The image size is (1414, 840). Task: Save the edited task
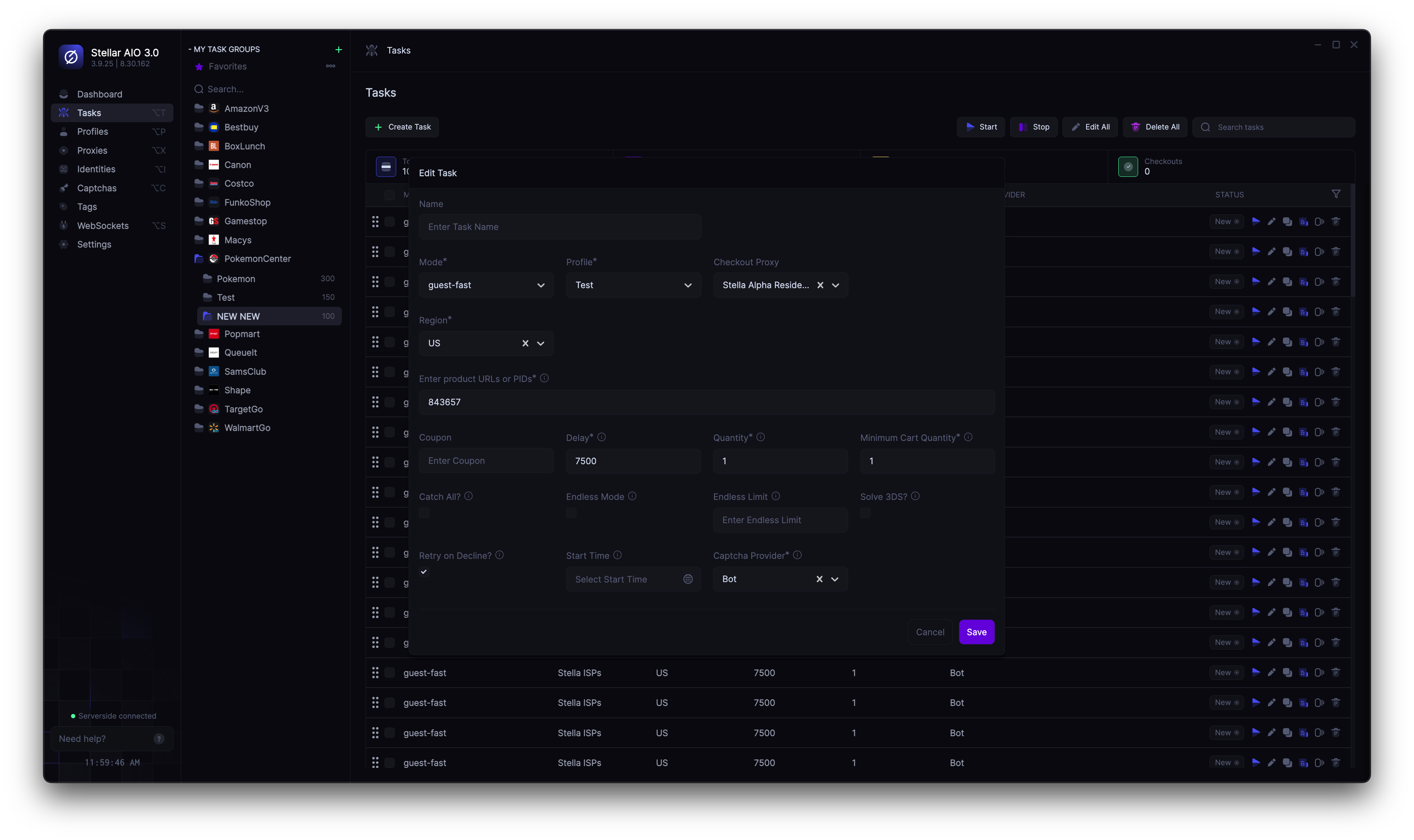pyautogui.click(x=976, y=632)
